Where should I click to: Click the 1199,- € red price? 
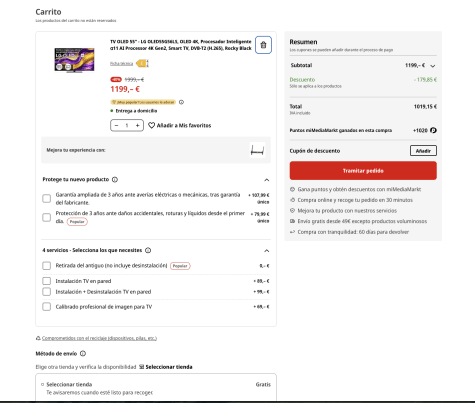pyautogui.click(x=125, y=89)
